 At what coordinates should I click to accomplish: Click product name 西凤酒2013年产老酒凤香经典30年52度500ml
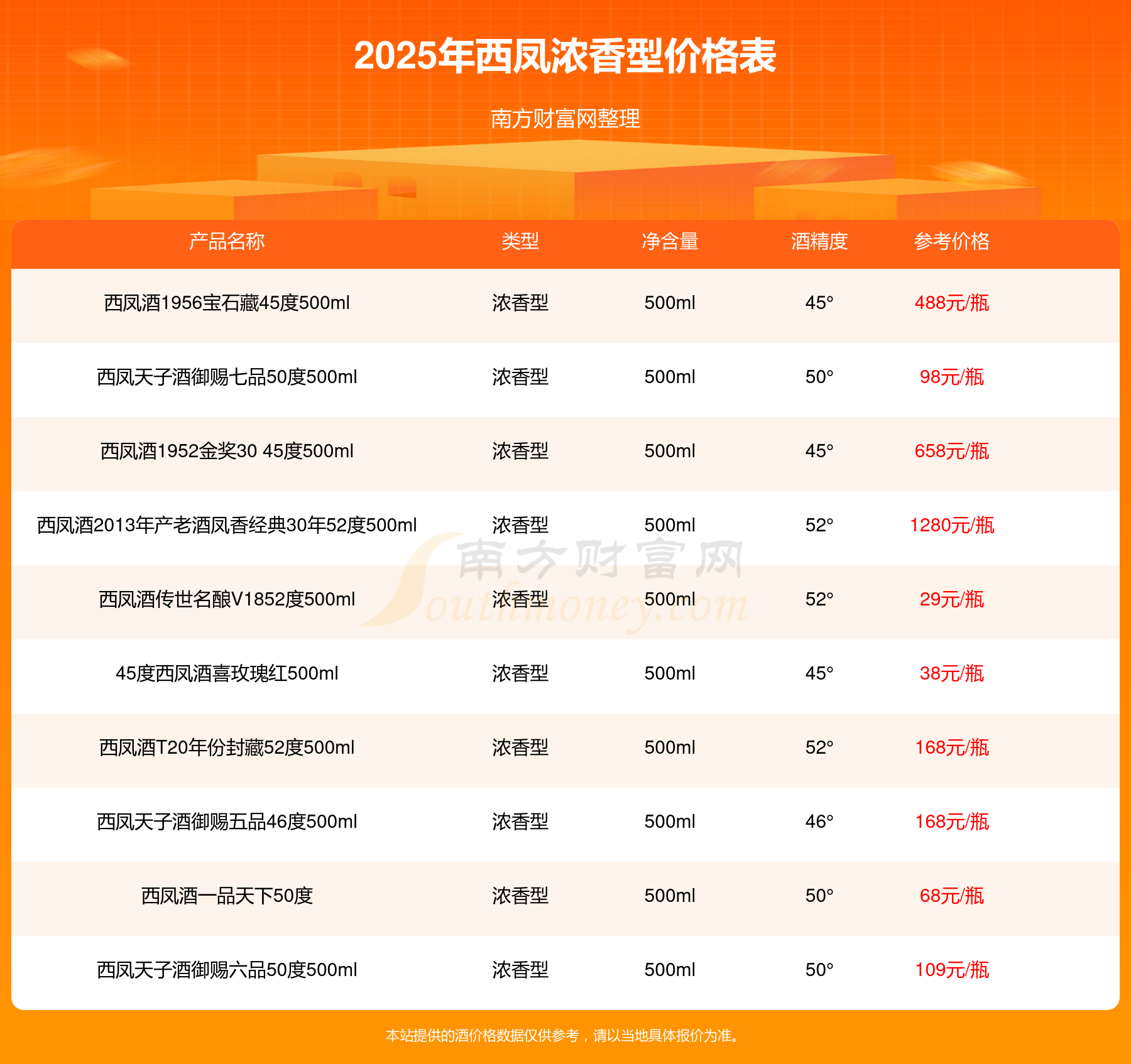(x=227, y=525)
